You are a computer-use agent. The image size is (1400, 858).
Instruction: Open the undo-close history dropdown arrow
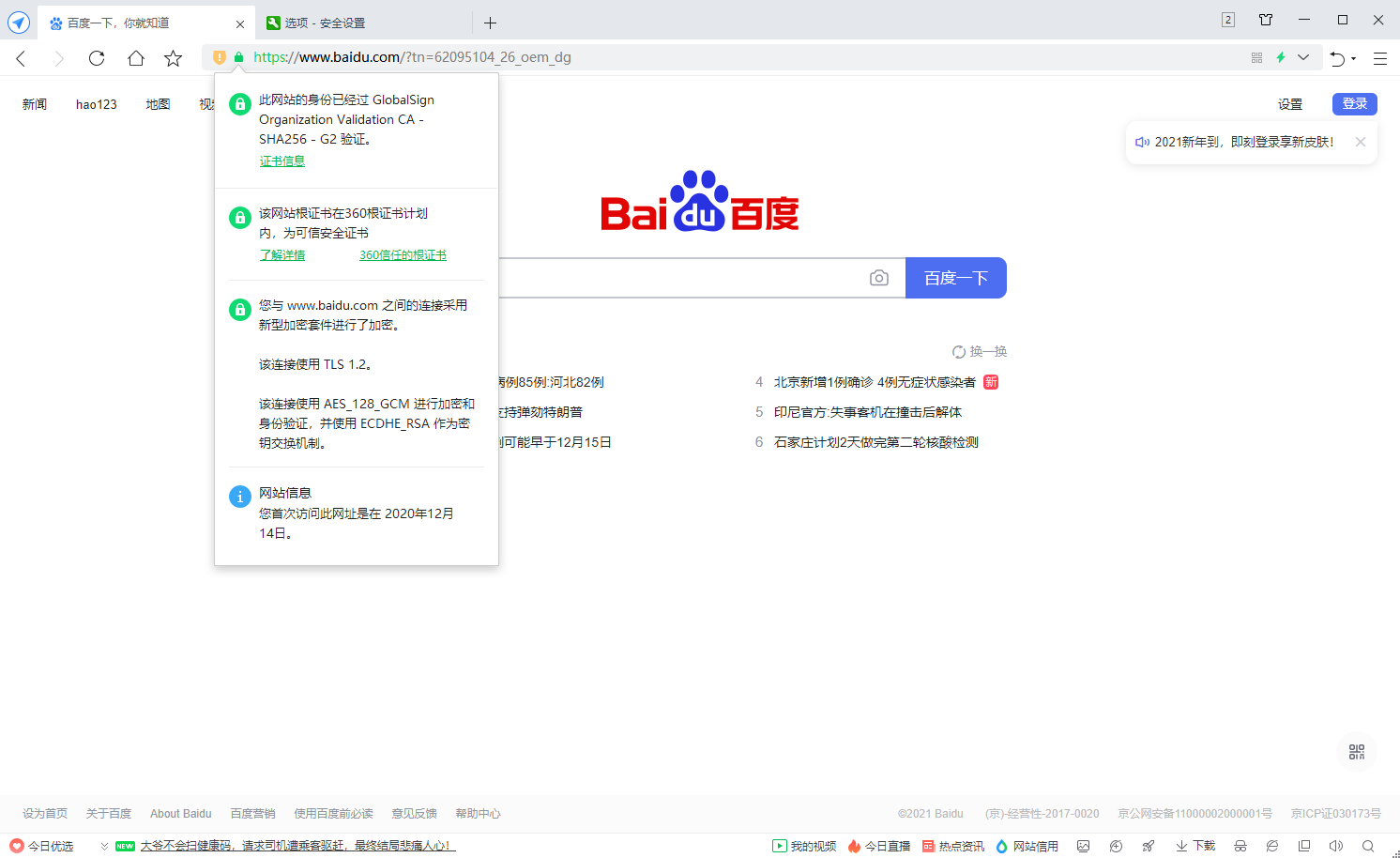(1353, 59)
